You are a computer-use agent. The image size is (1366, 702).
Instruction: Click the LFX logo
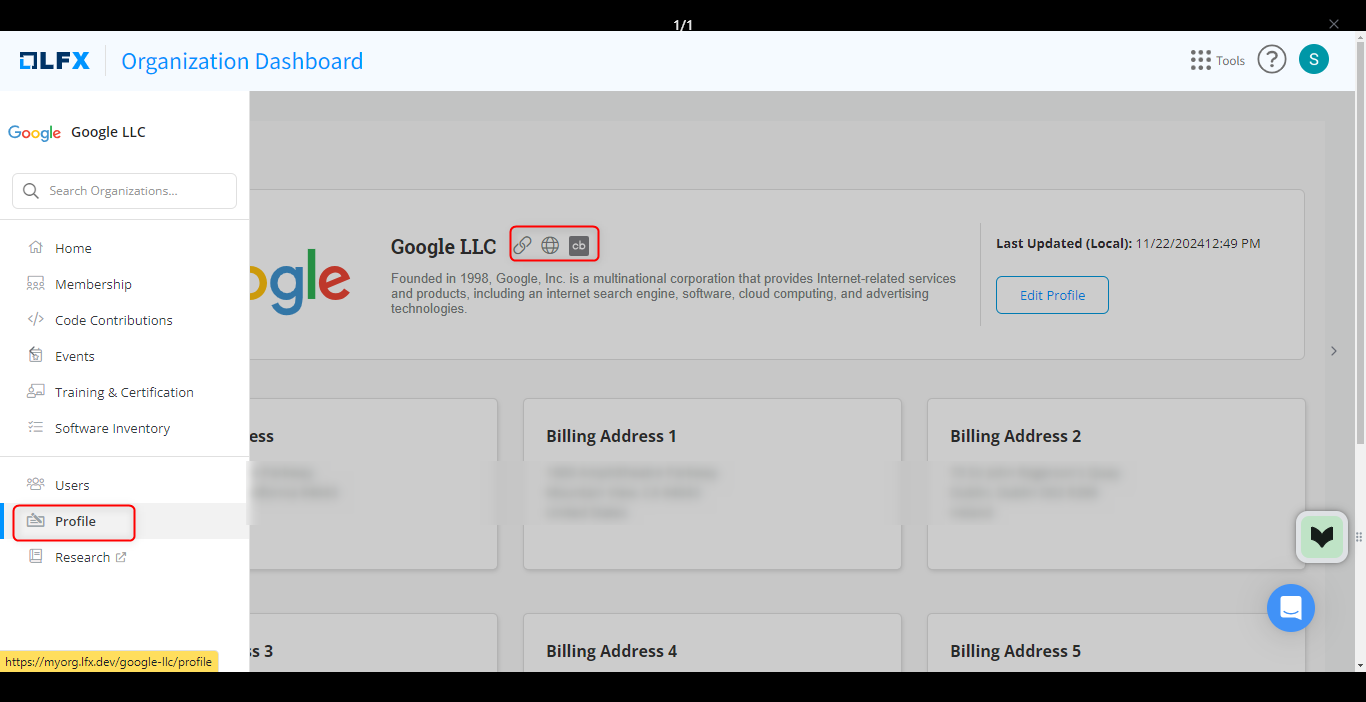55,61
